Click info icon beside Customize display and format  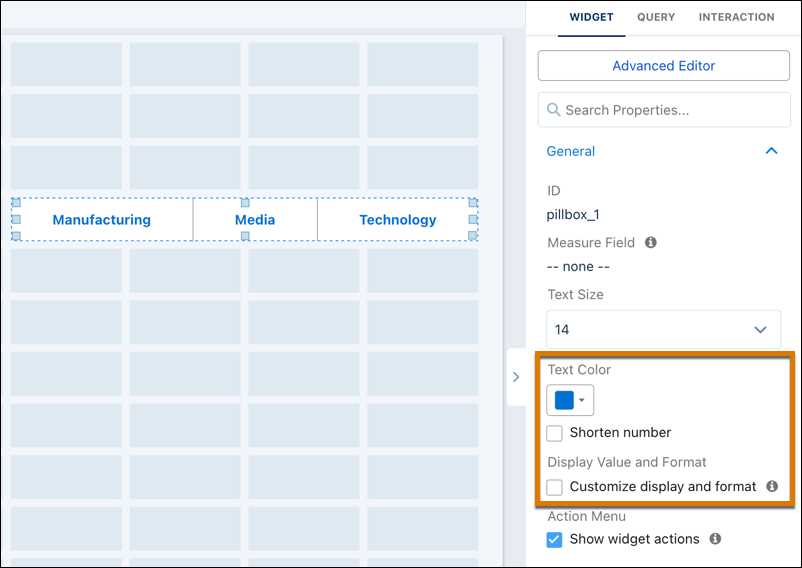tap(772, 486)
